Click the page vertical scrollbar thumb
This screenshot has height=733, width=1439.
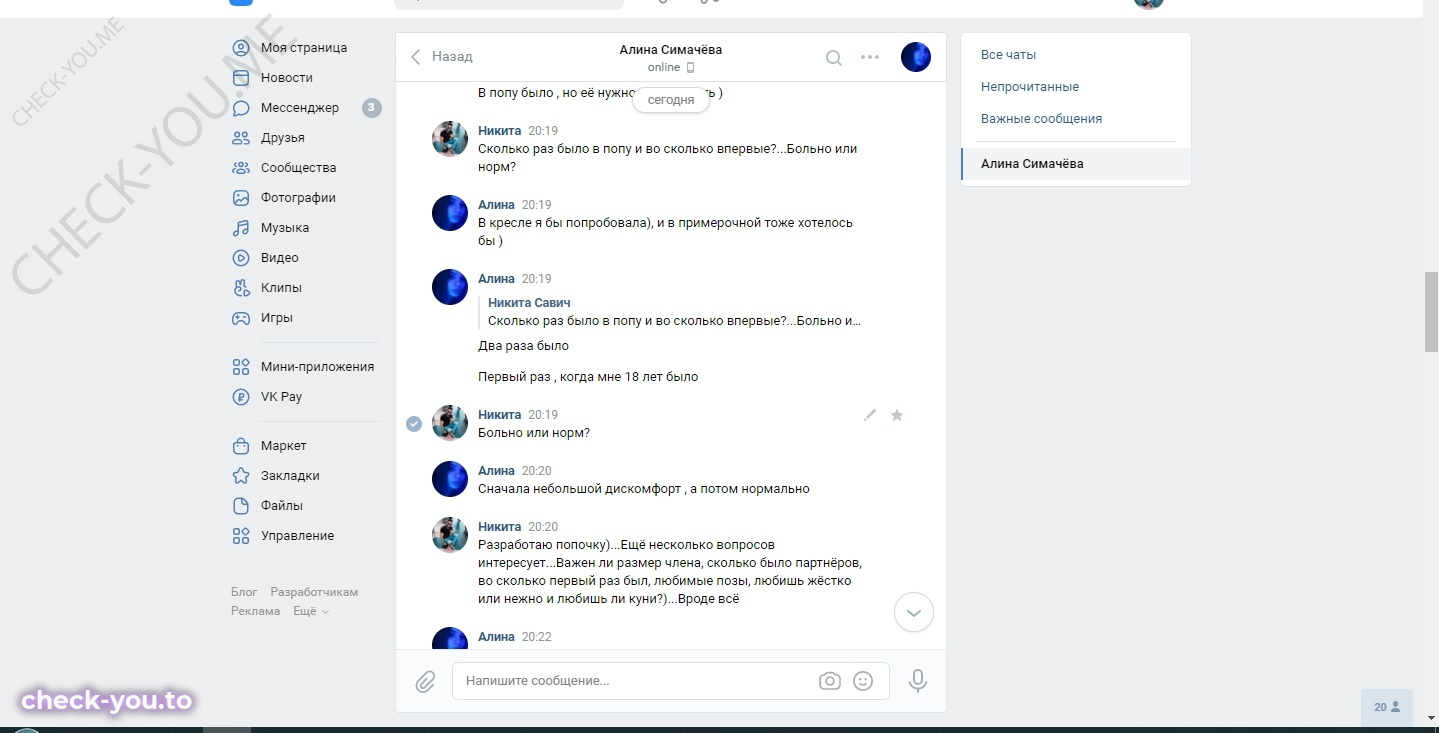click(x=1431, y=311)
